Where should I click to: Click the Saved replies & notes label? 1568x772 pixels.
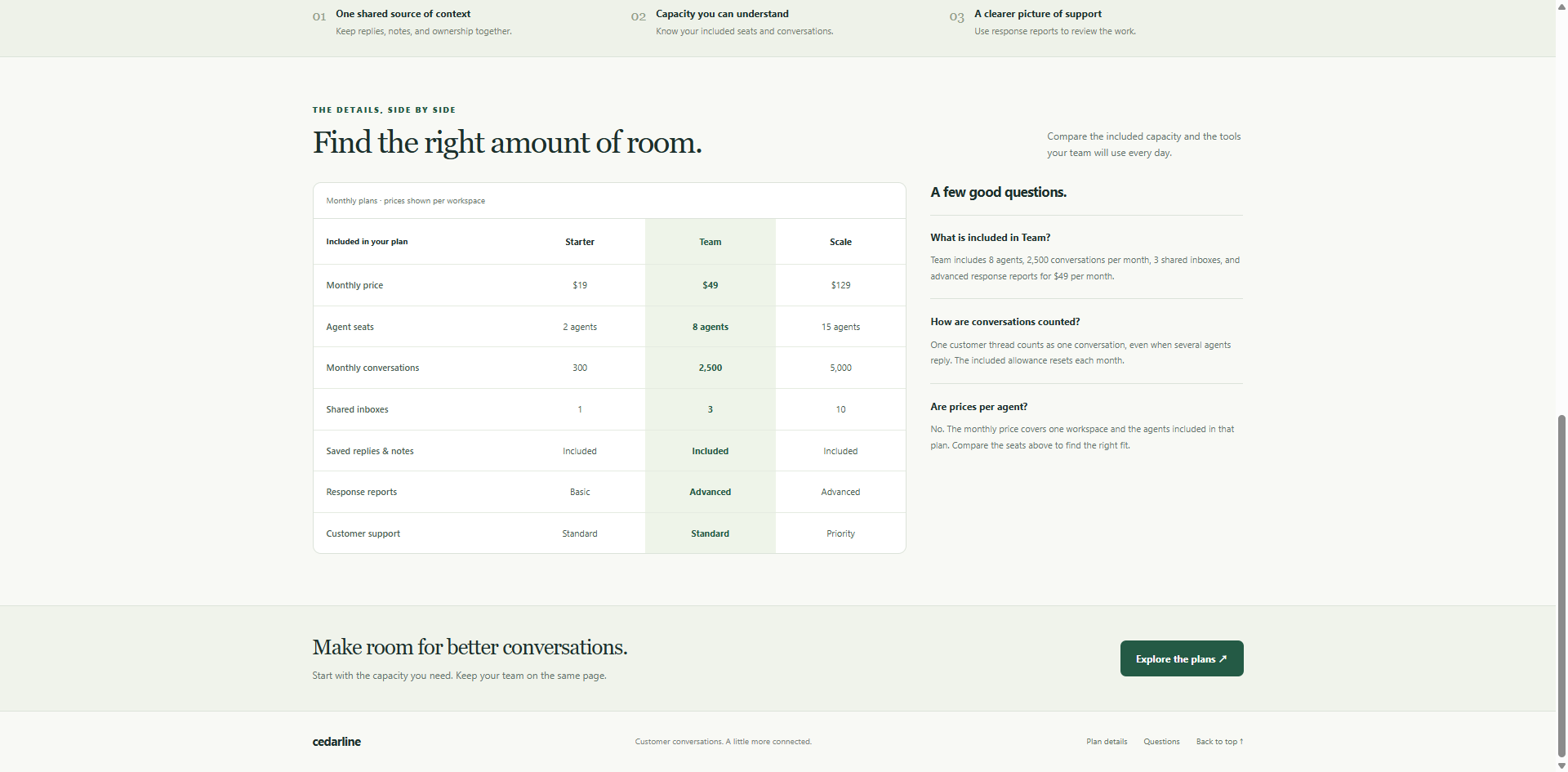[370, 451]
